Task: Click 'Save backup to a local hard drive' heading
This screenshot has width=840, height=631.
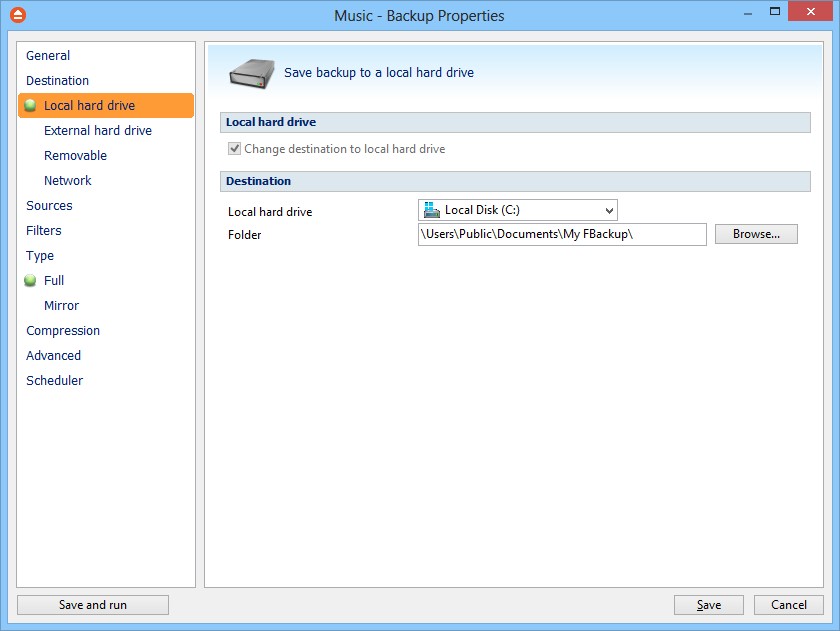Action: pos(379,72)
